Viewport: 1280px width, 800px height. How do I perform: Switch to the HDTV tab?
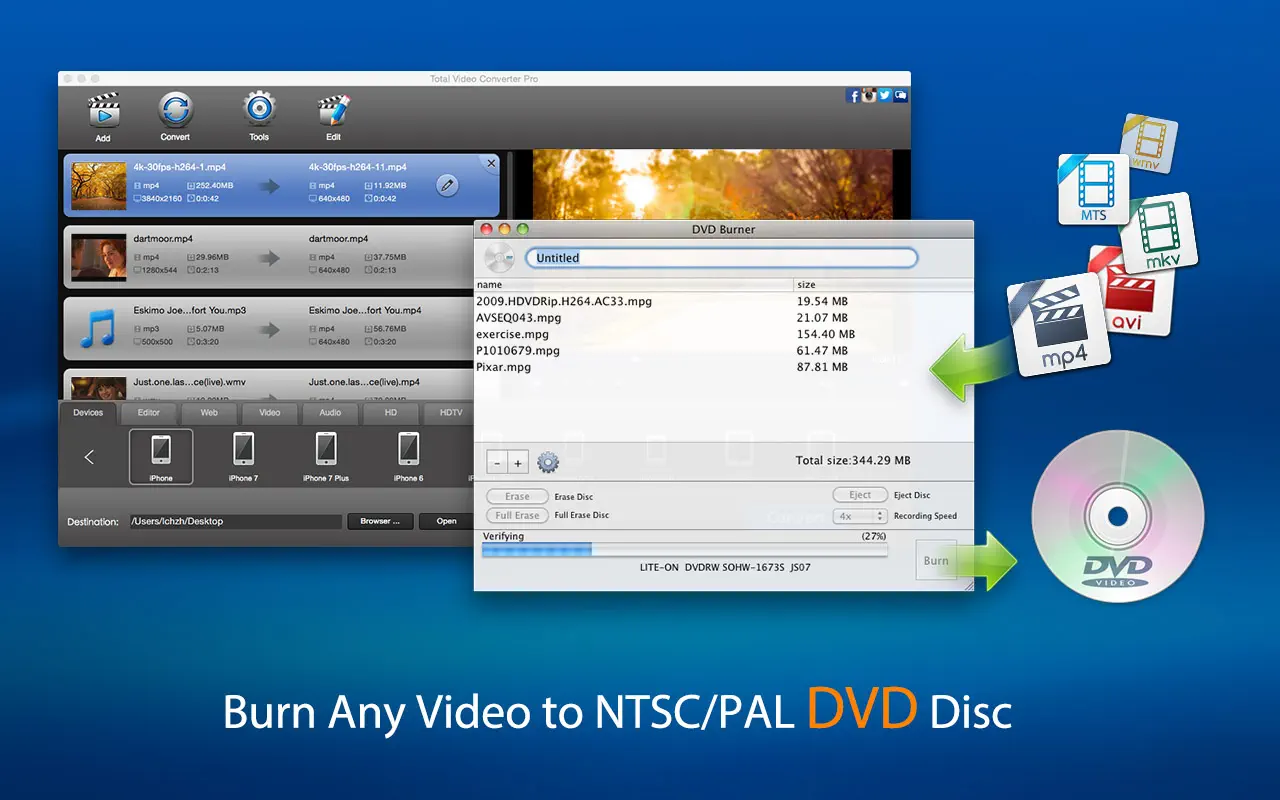pyautogui.click(x=450, y=412)
